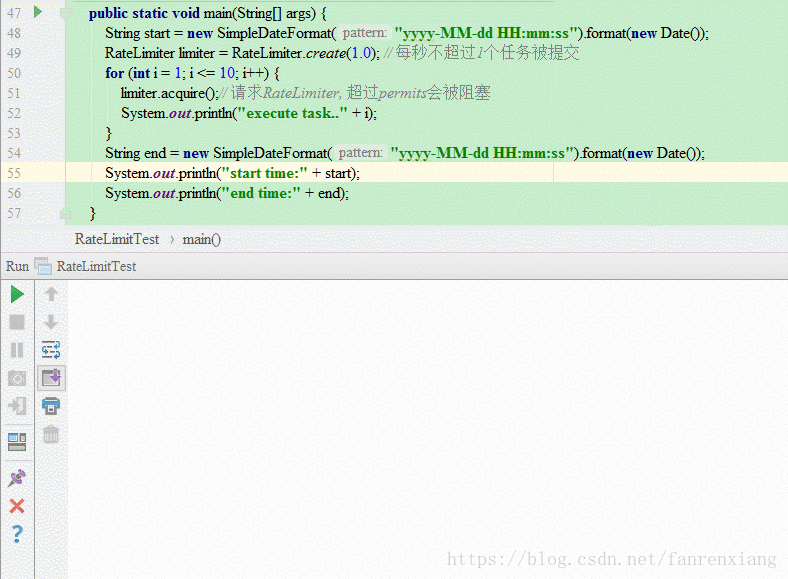Stop the running process

coord(17,322)
